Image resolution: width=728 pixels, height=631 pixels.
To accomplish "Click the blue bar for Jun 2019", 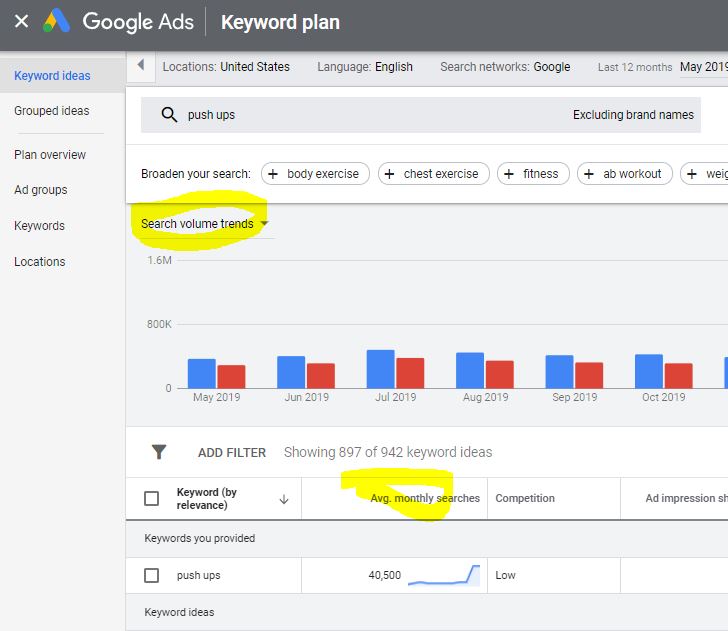I will click(x=291, y=372).
